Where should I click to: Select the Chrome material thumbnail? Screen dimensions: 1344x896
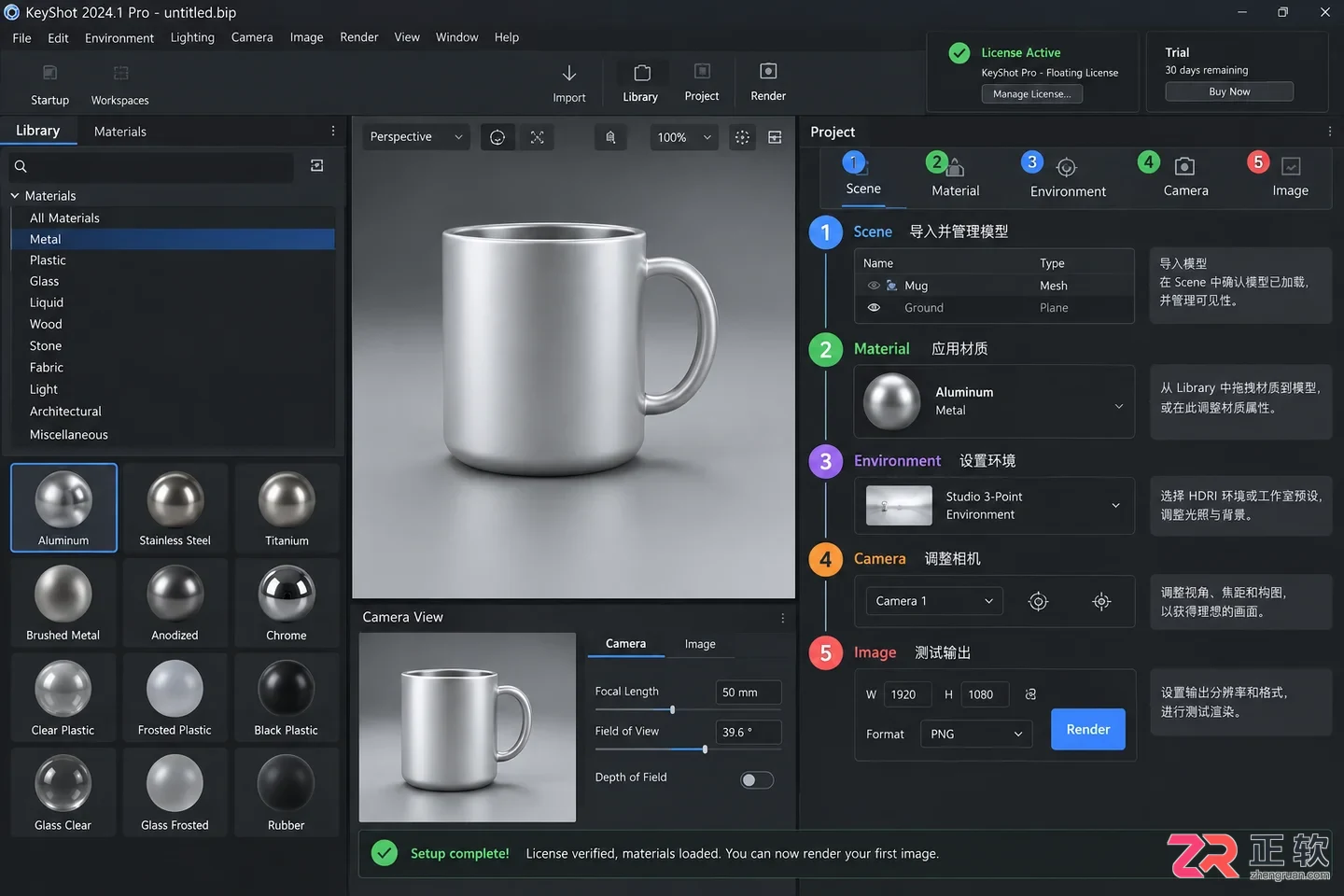tap(287, 603)
